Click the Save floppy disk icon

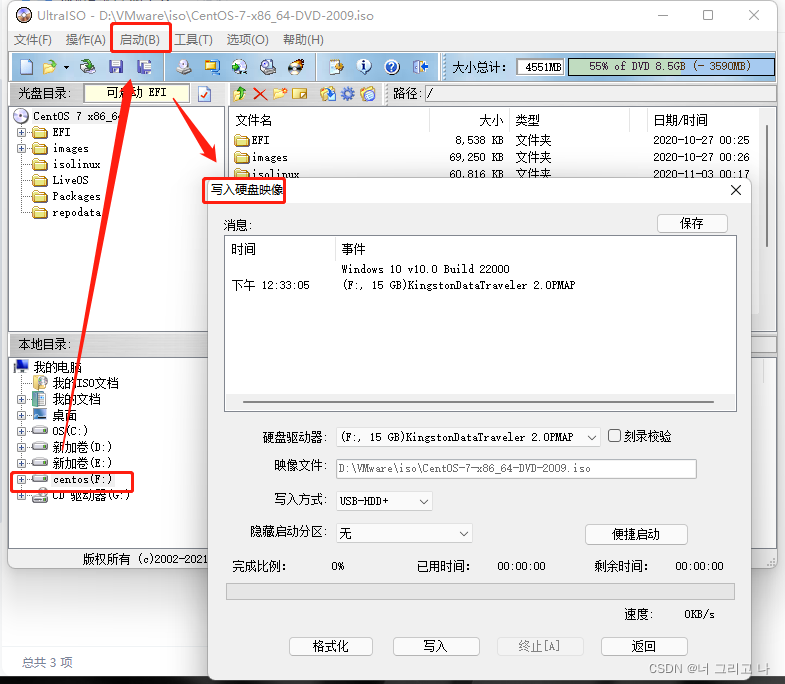(116, 67)
